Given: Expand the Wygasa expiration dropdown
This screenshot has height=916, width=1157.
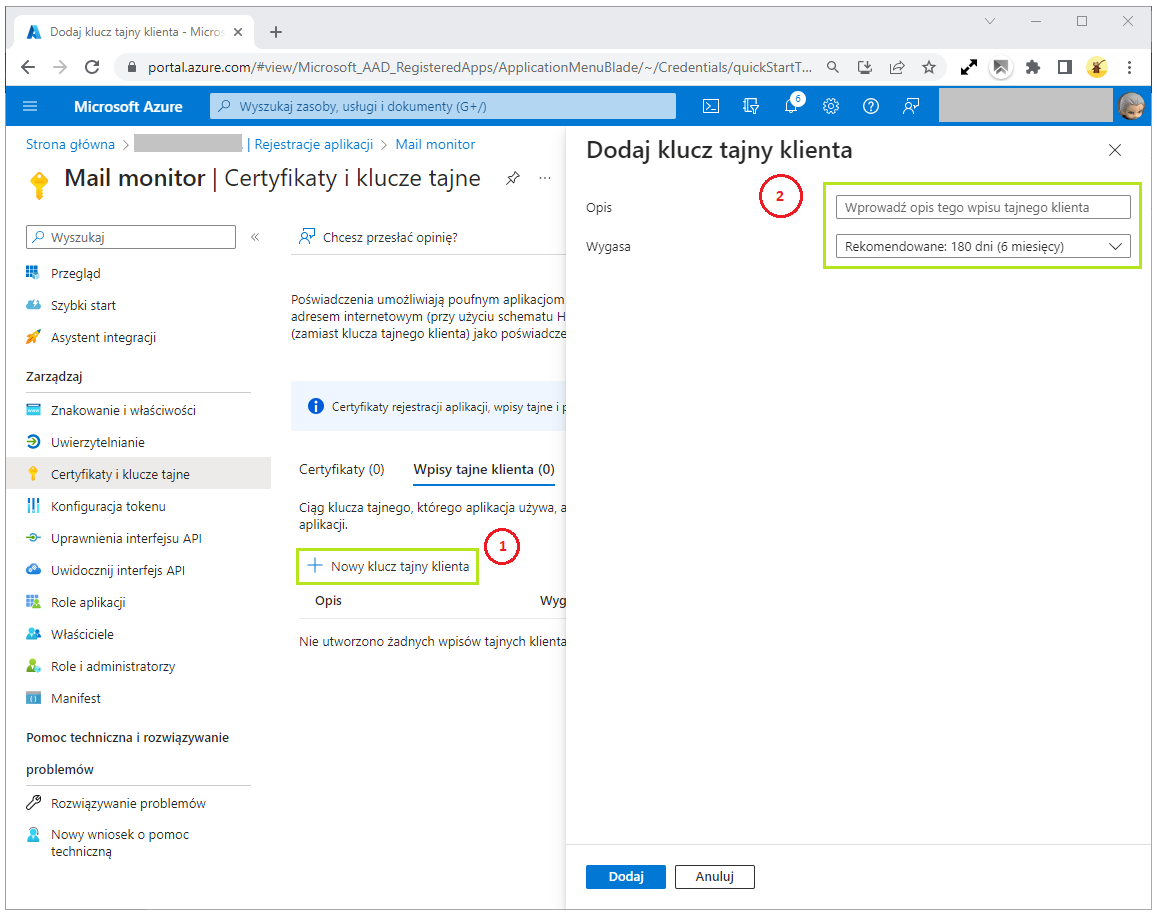Looking at the screenshot, I should click(x=983, y=247).
